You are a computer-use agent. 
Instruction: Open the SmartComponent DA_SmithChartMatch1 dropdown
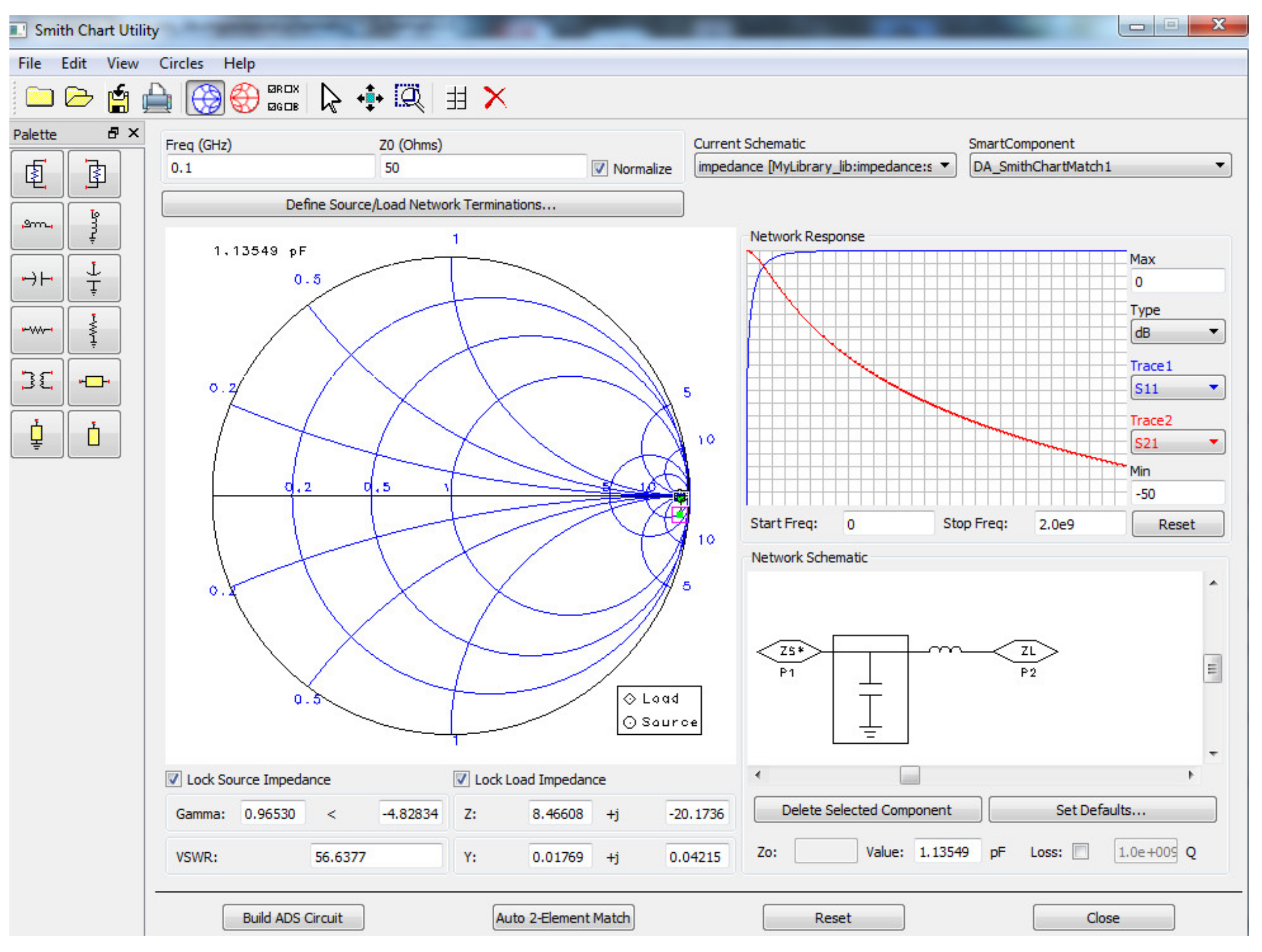tap(1100, 166)
